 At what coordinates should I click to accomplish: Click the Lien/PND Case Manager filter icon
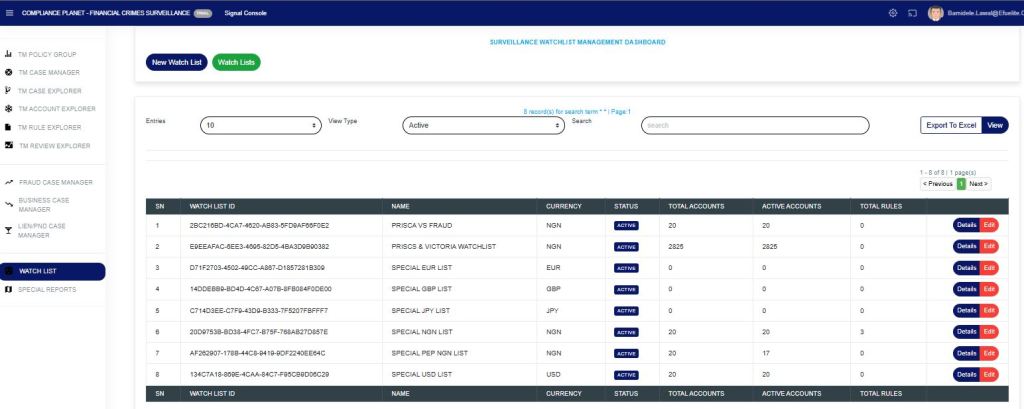[x=9, y=230]
